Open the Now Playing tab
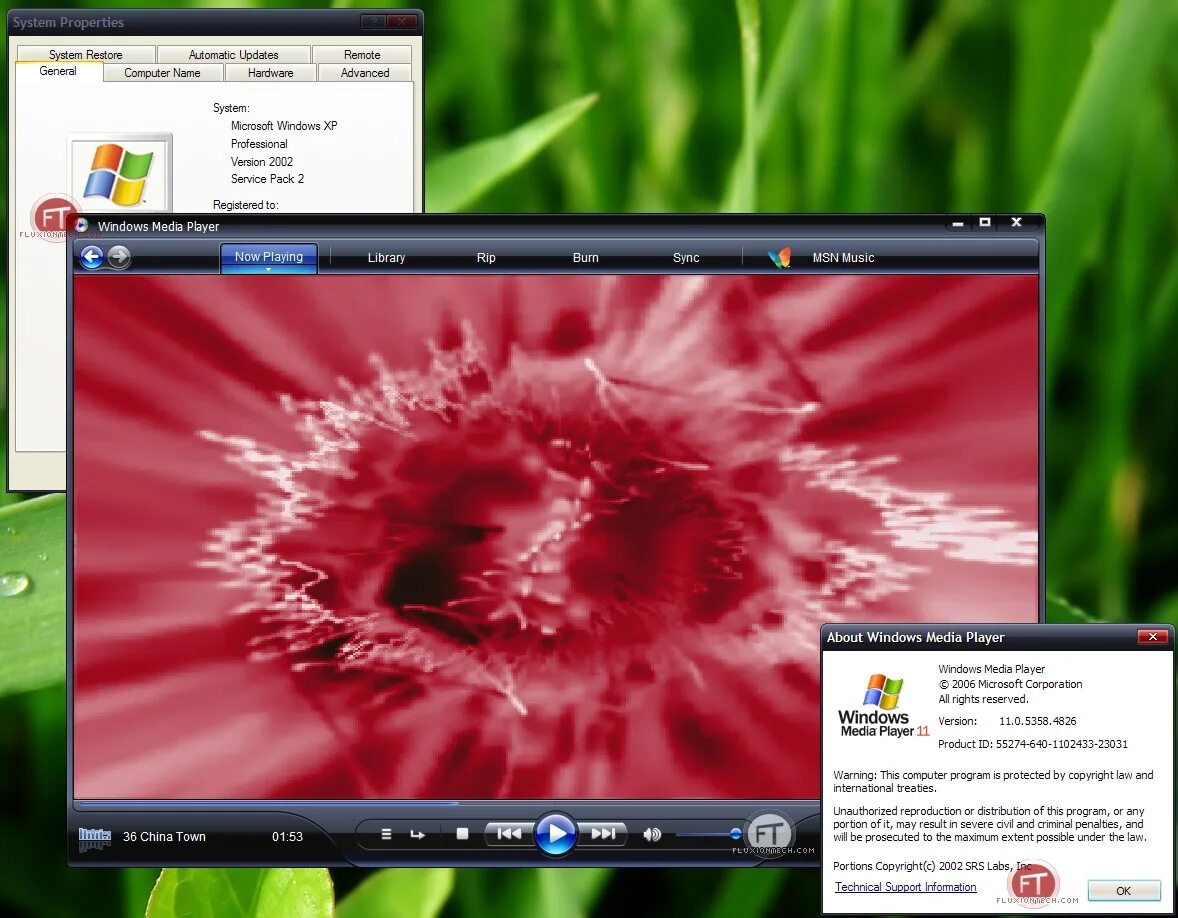 [x=268, y=257]
